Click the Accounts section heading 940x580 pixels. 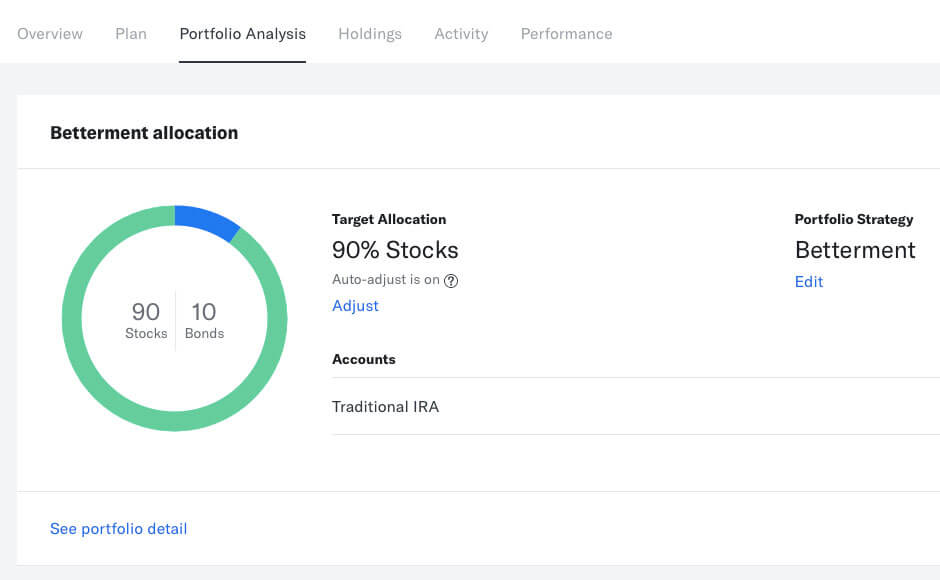coord(364,359)
